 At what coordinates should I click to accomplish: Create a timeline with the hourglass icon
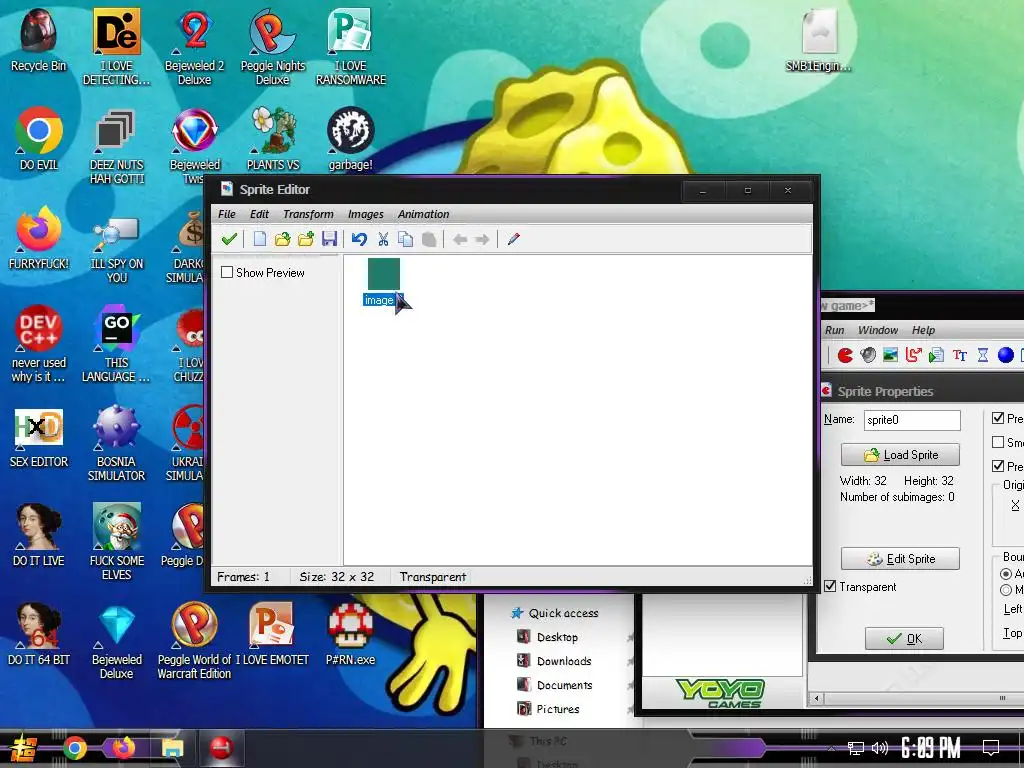983,355
